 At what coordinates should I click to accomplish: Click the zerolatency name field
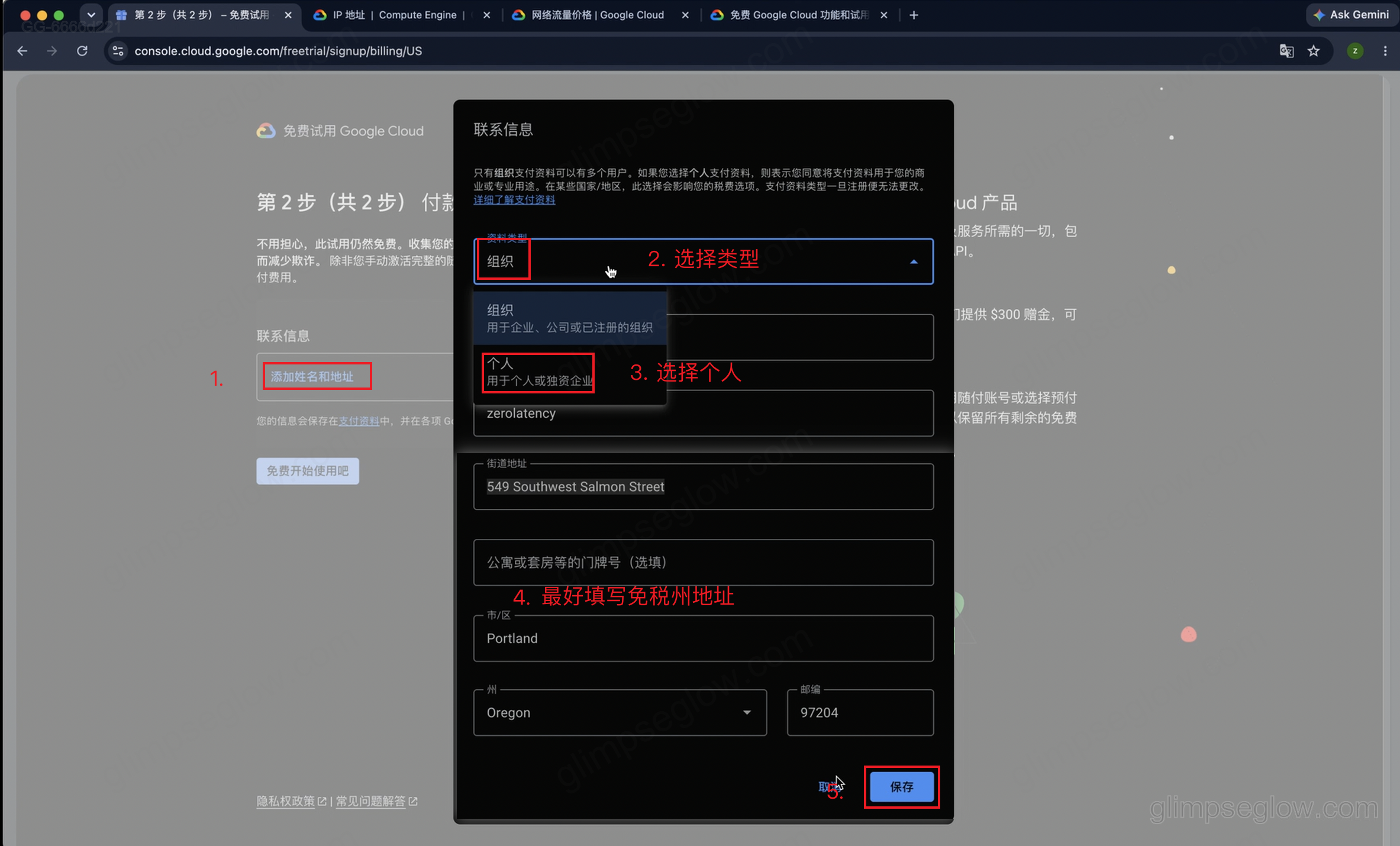click(703, 413)
